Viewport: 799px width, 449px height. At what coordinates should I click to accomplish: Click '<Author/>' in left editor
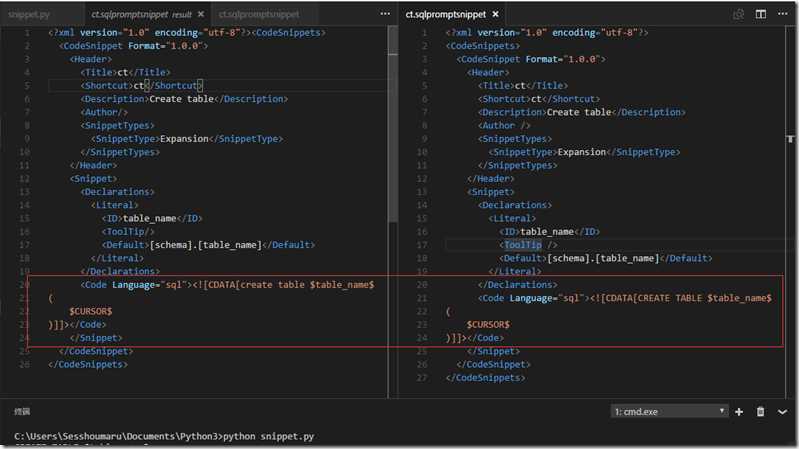point(104,112)
